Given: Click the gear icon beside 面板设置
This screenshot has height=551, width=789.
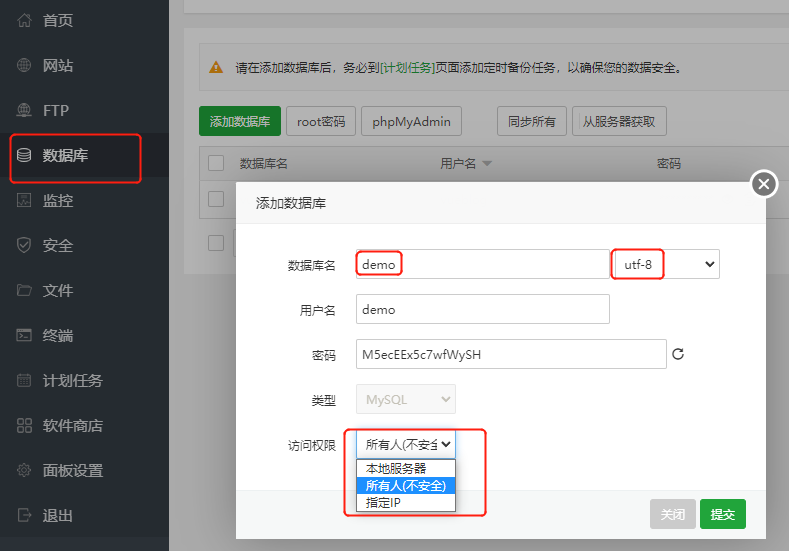Looking at the screenshot, I should tap(24, 470).
